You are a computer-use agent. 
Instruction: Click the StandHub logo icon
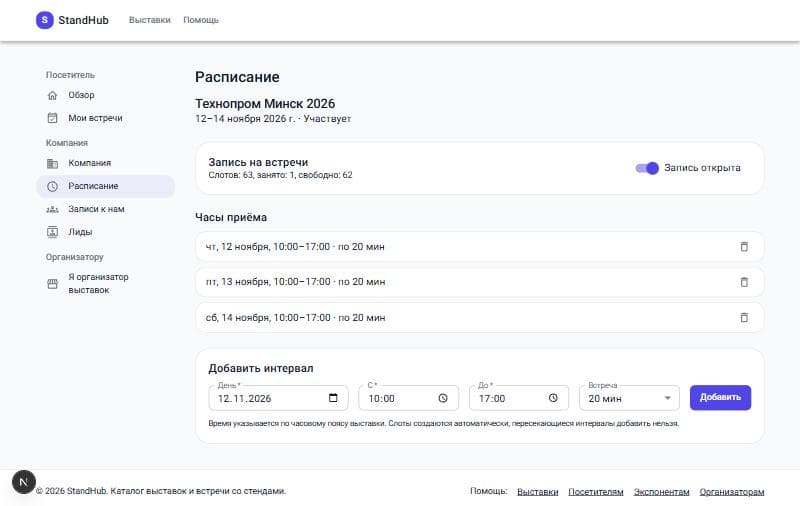click(44, 20)
